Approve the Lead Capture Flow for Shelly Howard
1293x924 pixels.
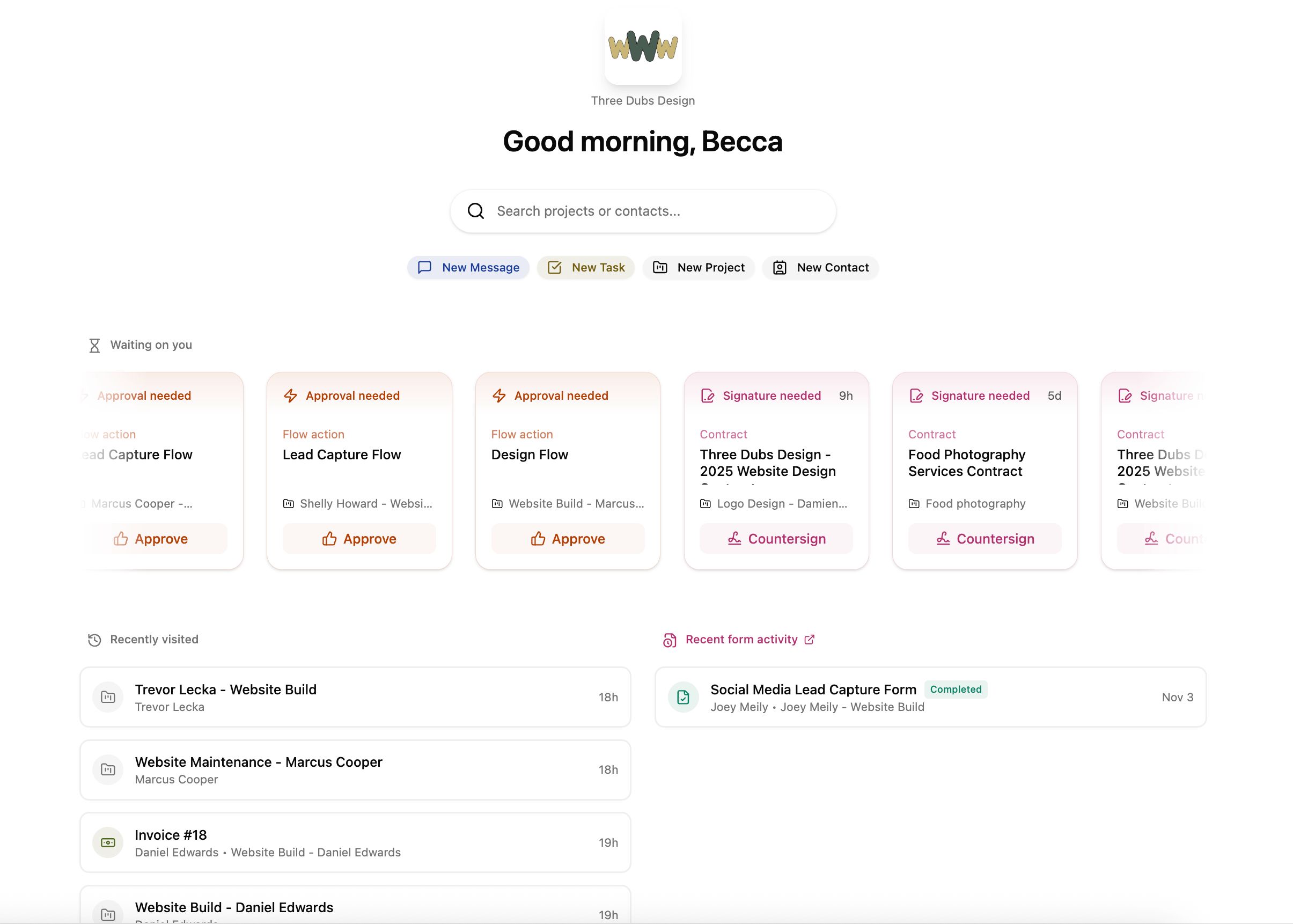359,538
